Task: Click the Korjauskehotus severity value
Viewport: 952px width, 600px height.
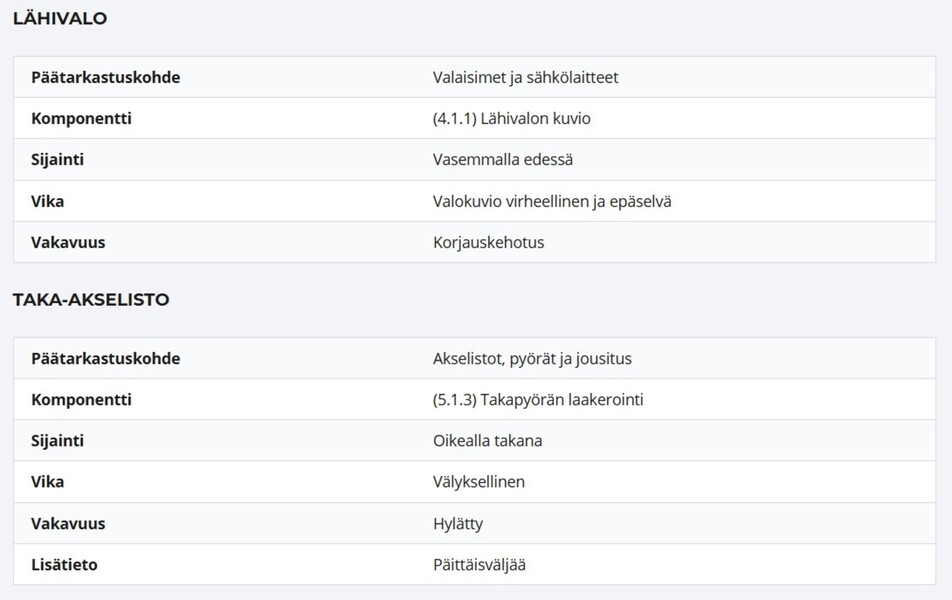Action: coord(488,243)
